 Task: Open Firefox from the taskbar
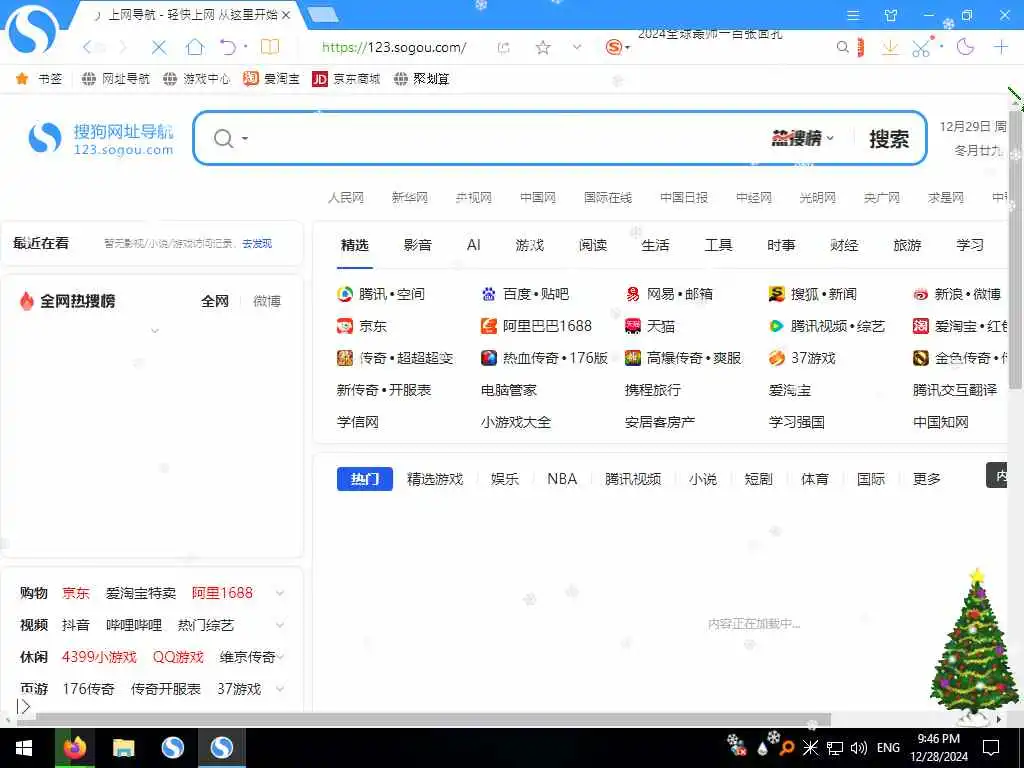pyautogui.click(x=74, y=748)
